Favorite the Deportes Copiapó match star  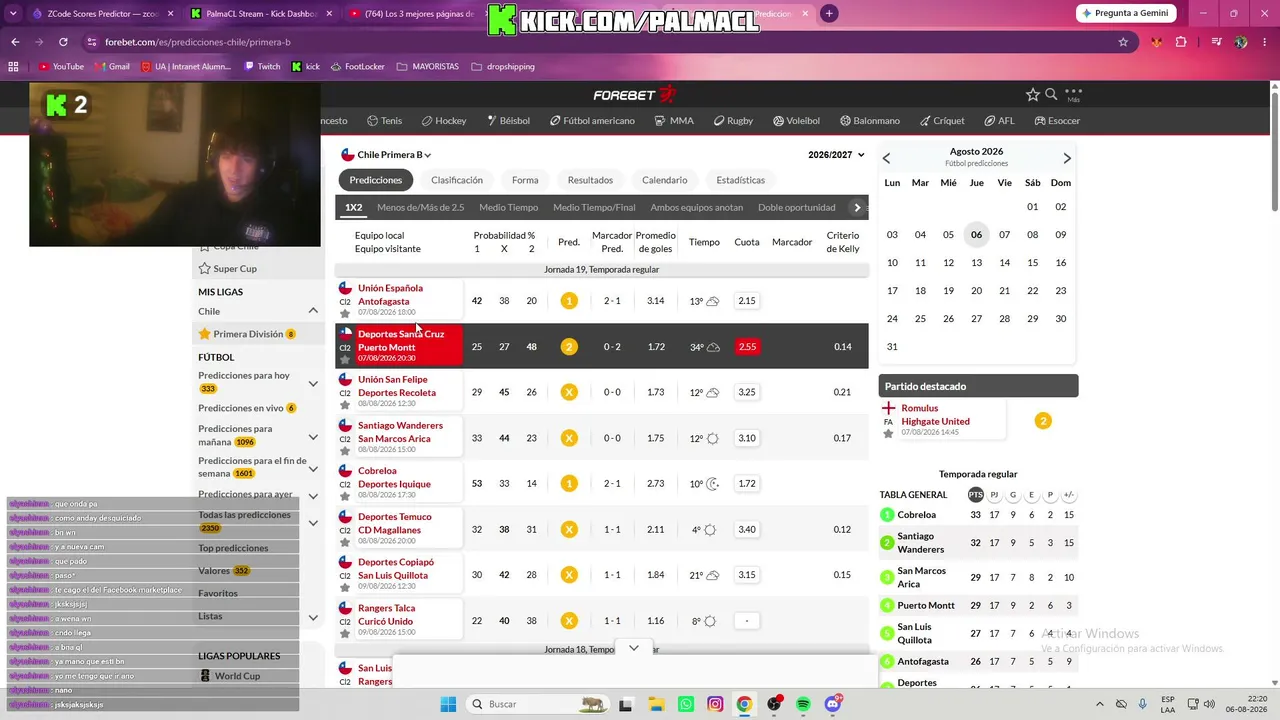pyautogui.click(x=345, y=587)
